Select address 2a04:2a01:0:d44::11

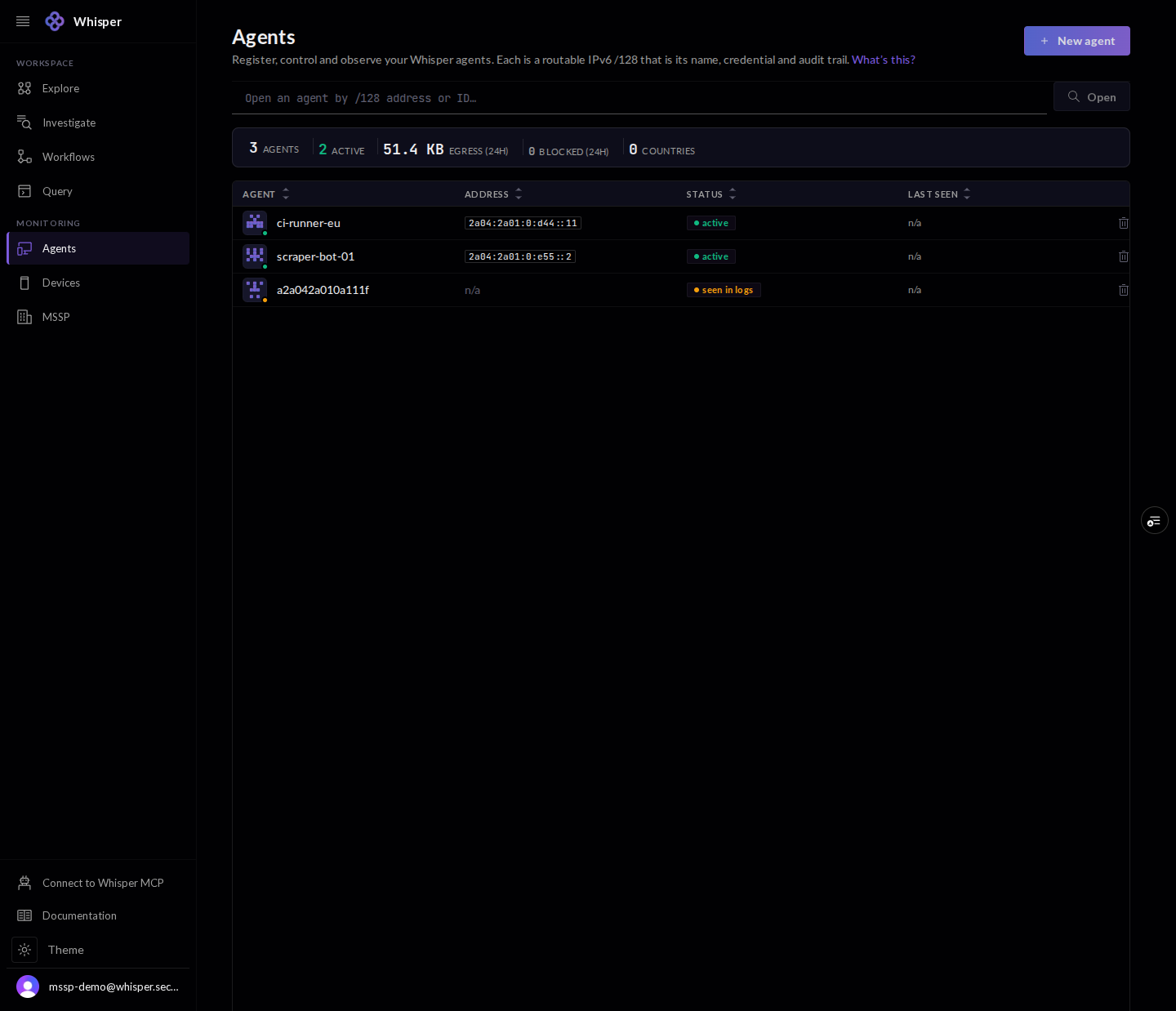523,223
